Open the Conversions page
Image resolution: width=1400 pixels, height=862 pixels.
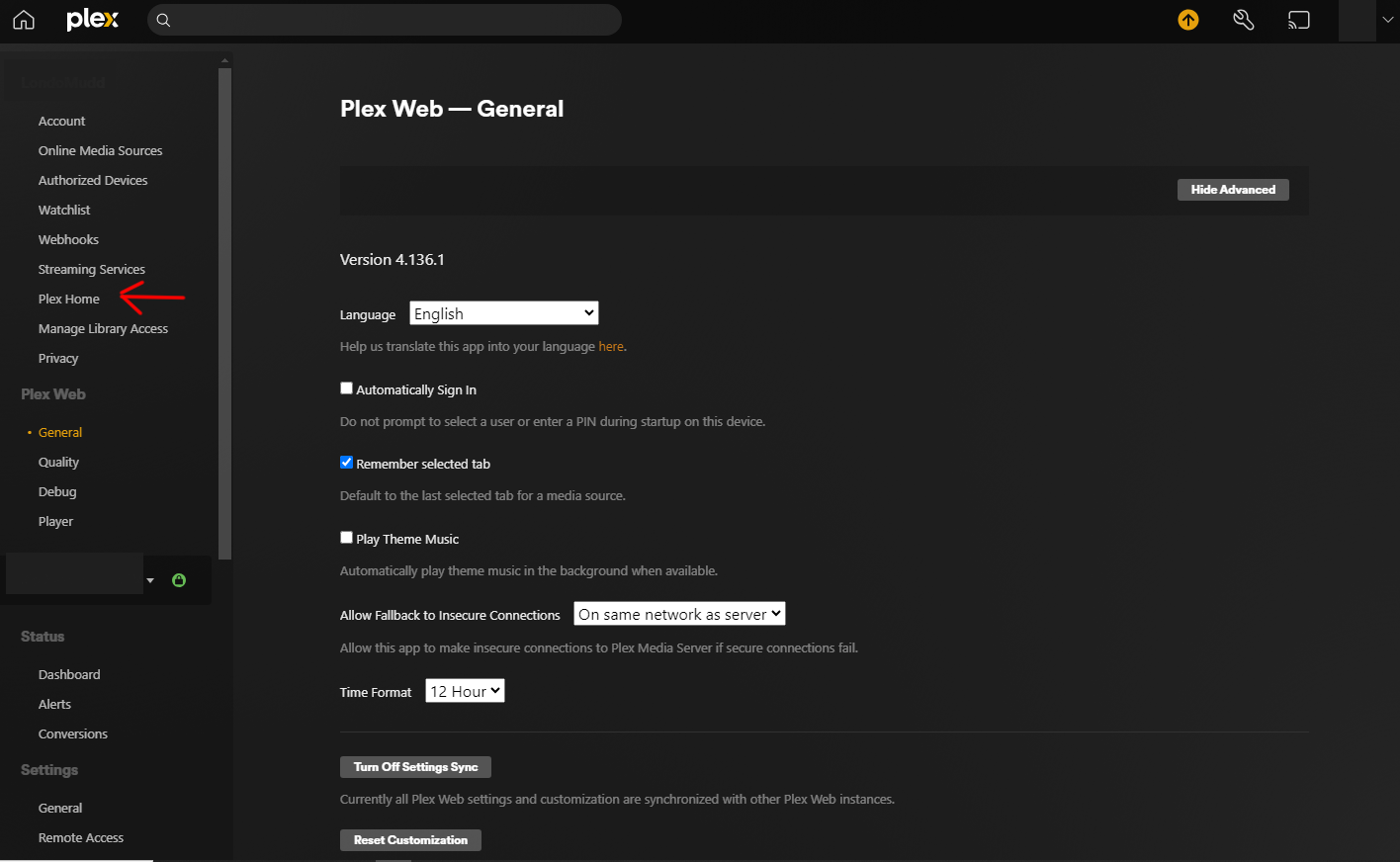[x=72, y=733]
